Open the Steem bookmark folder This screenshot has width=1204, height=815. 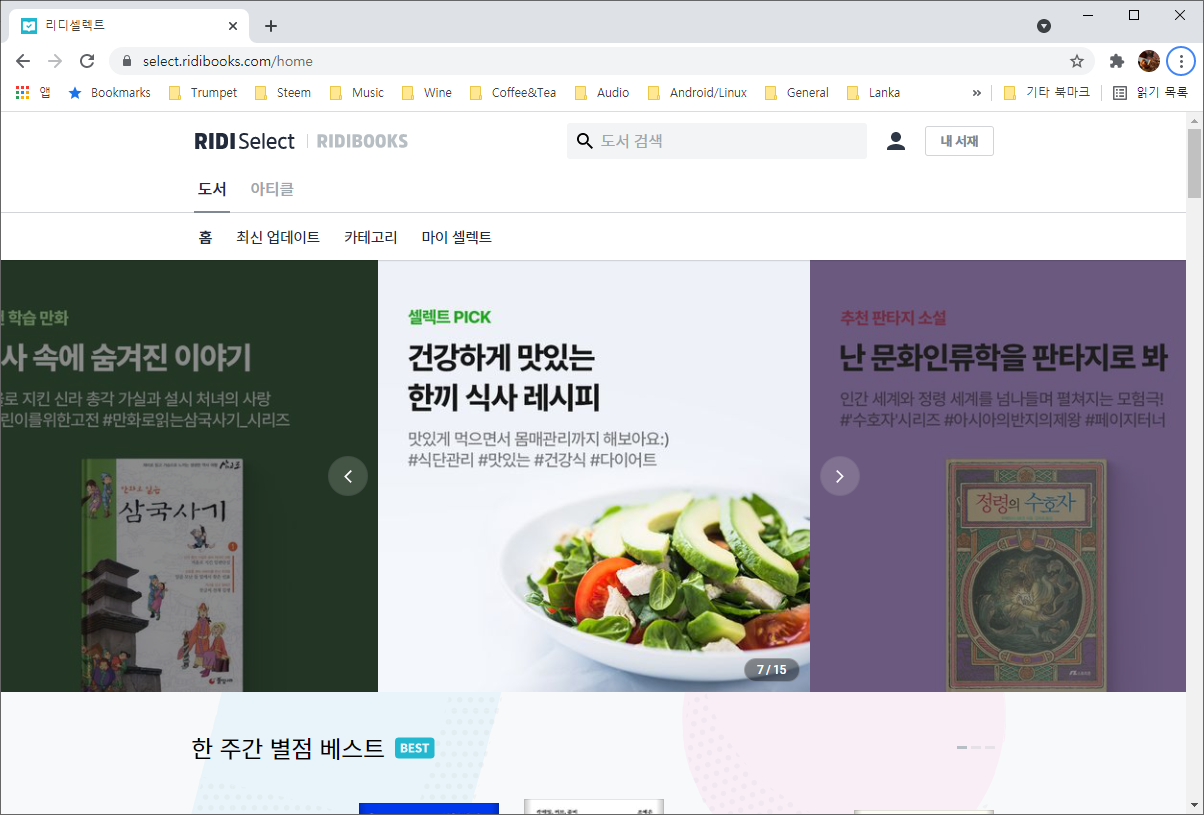coord(282,92)
